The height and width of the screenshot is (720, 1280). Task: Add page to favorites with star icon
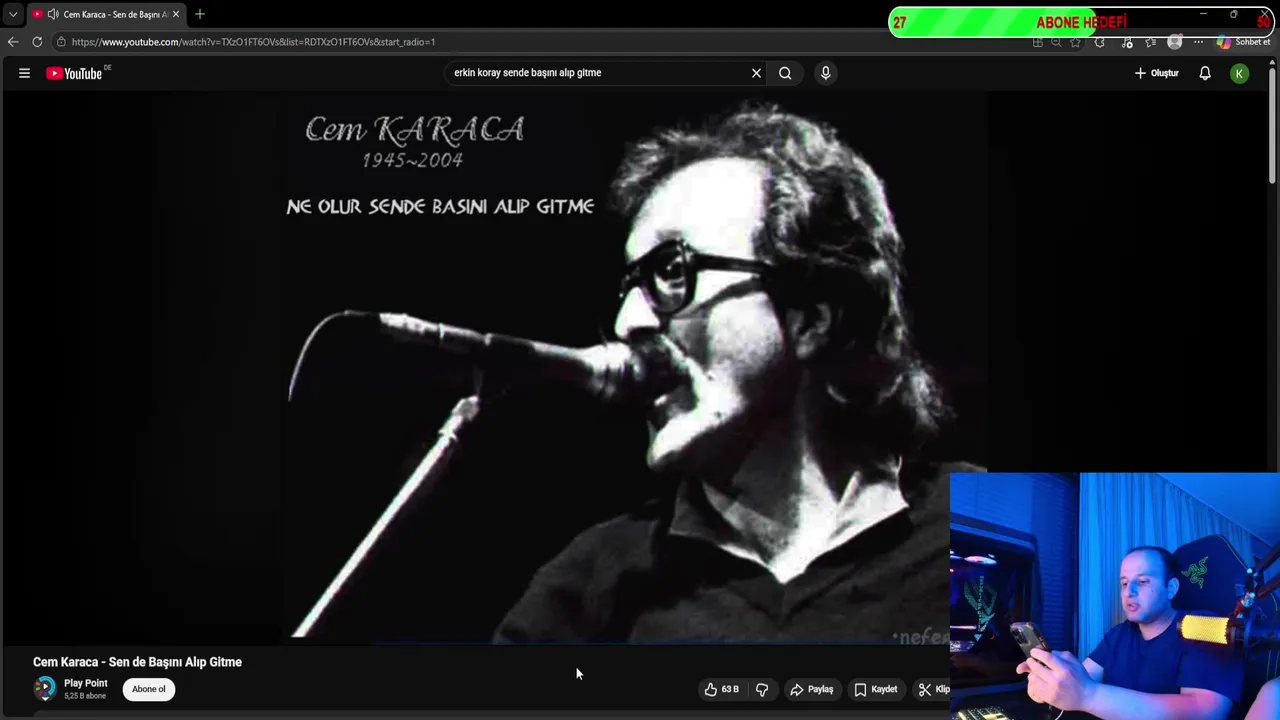(x=1075, y=42)
